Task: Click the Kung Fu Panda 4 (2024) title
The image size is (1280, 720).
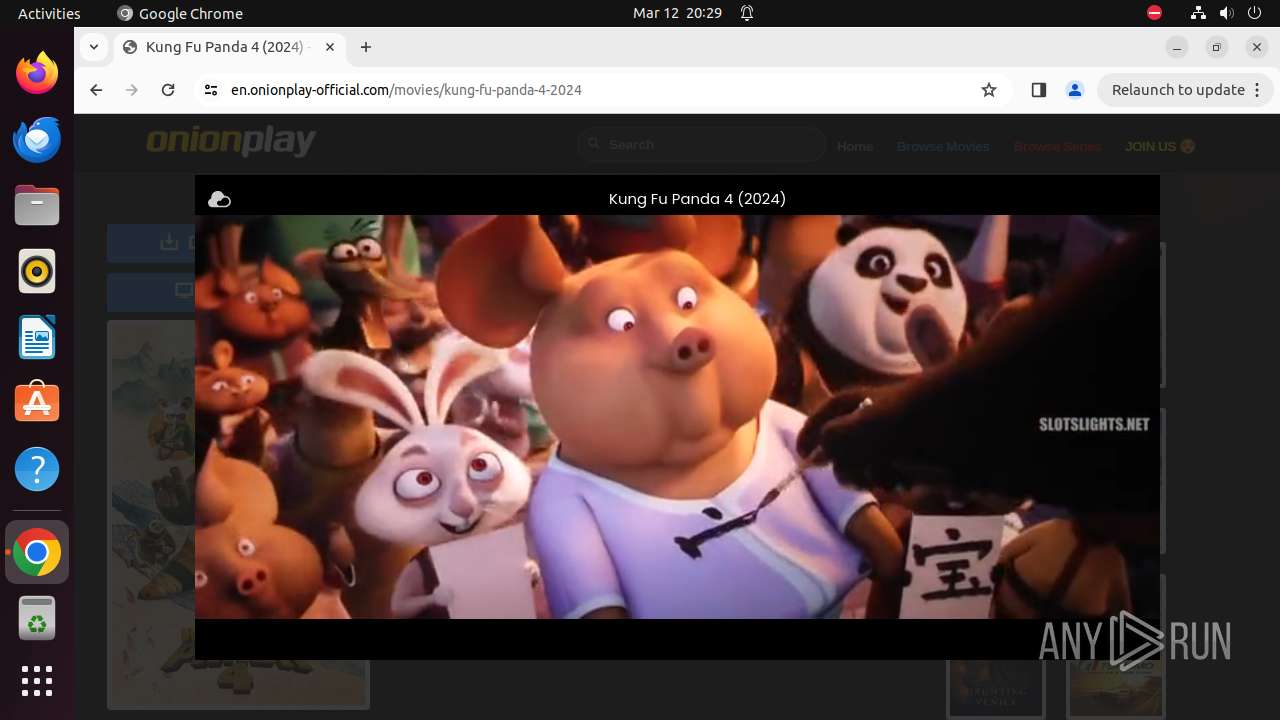Action: [697, 199]
